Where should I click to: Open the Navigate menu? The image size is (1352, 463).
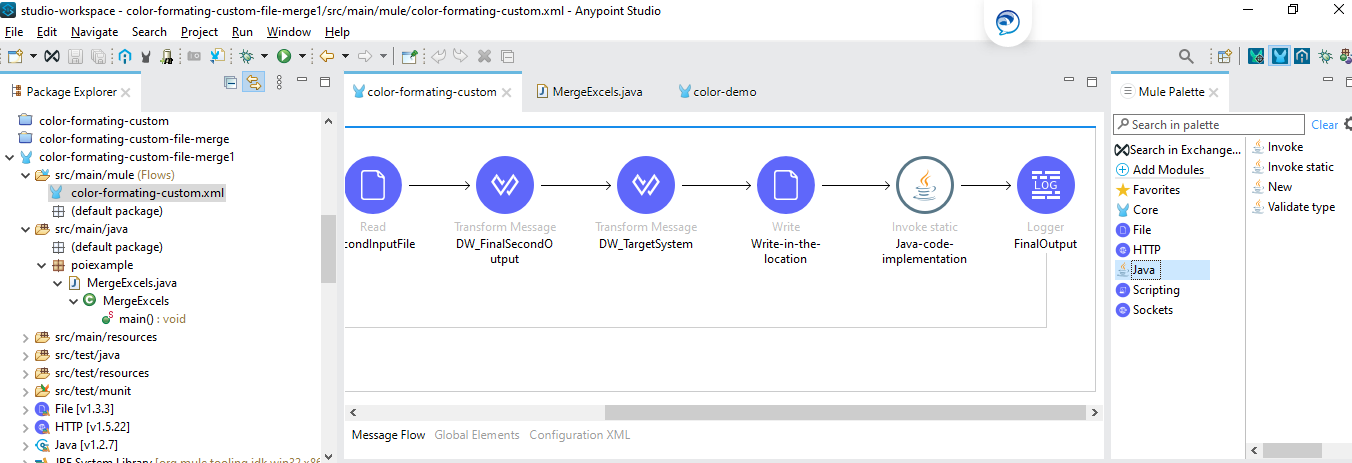(94, 32)
